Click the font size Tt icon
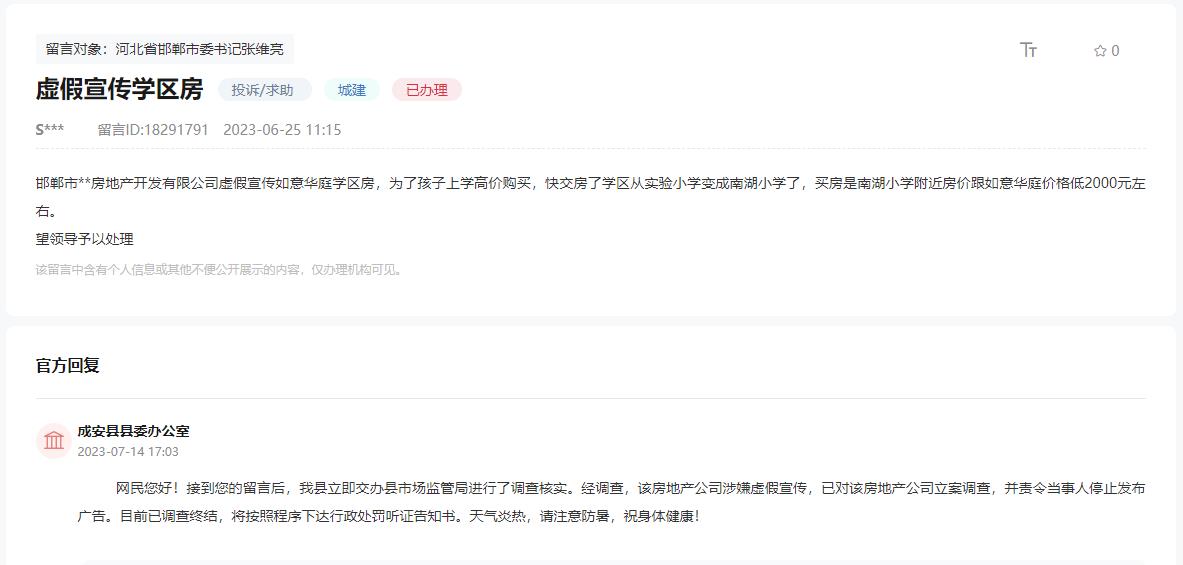The width and height of the screenshot is (1183, 565). [x=1028, y=51]
